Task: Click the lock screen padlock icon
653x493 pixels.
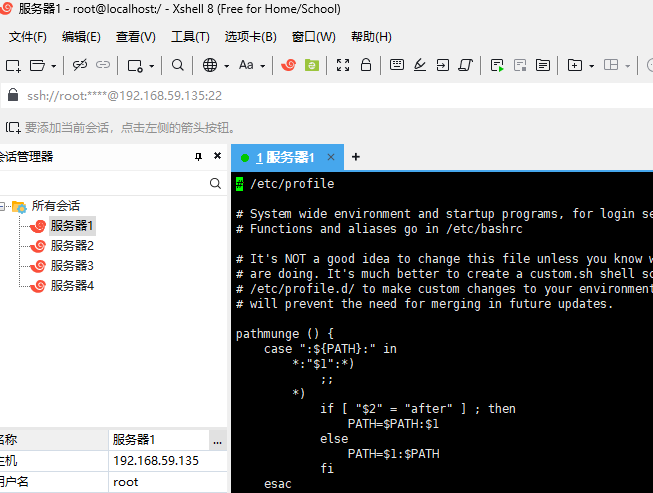Action: tap(366, 65)
